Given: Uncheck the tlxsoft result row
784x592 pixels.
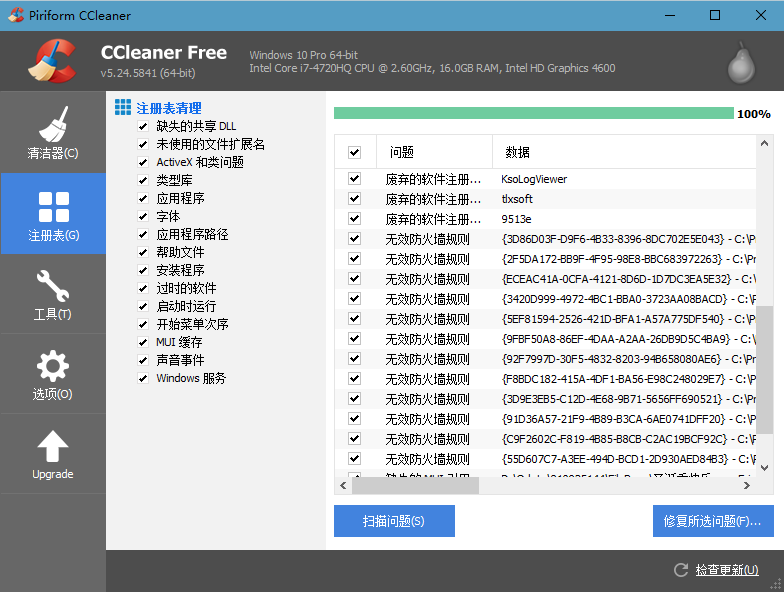Looking at the screenshot, I should (x=354, y=198).
